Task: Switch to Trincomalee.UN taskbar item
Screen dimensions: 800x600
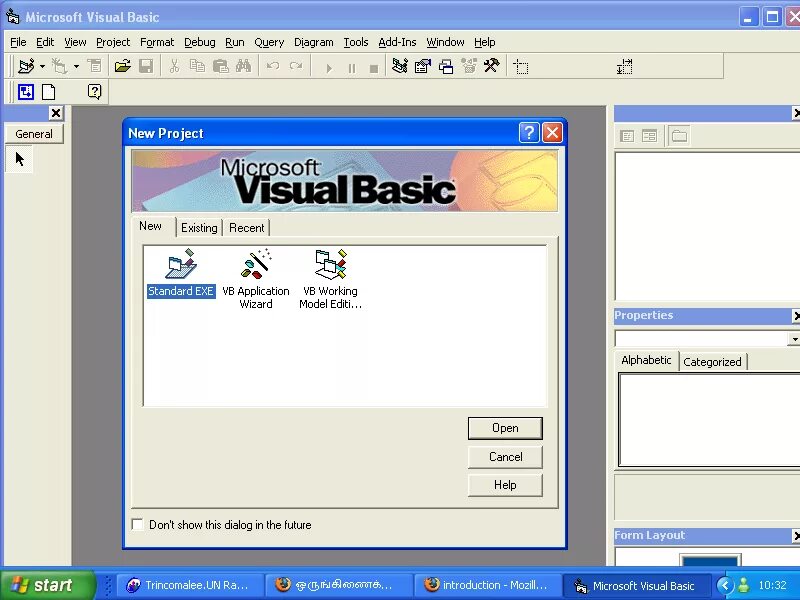Action: pyautogui.click(x=190, y=585)
